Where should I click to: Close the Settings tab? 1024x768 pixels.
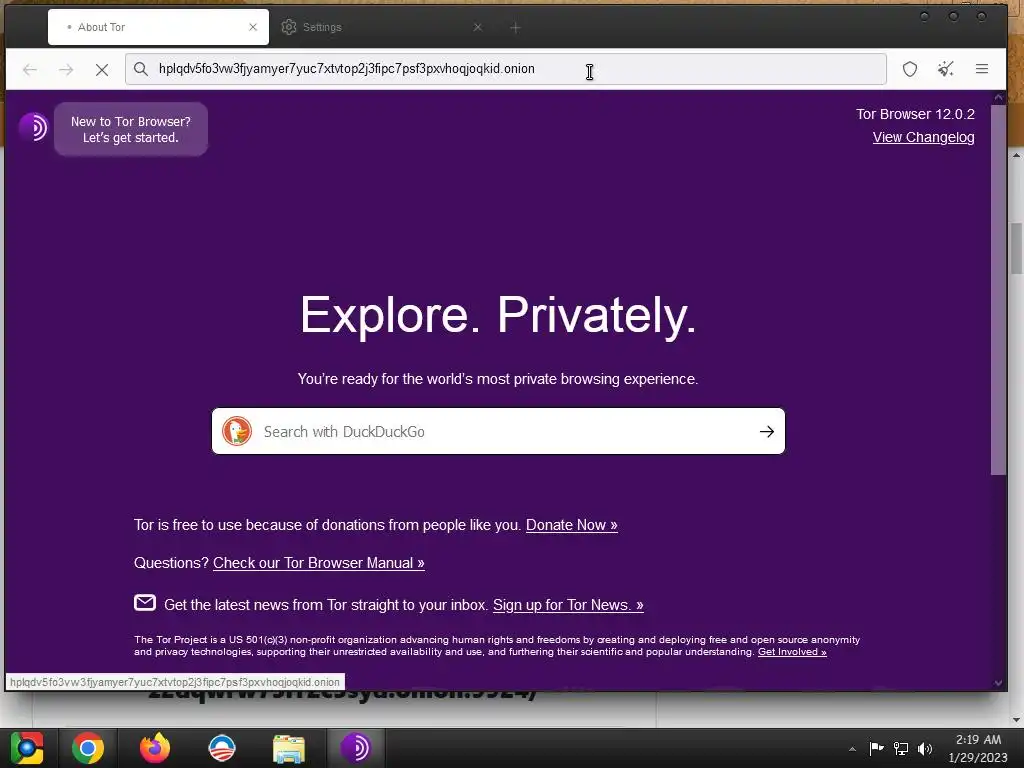click(x=477, y=27)
